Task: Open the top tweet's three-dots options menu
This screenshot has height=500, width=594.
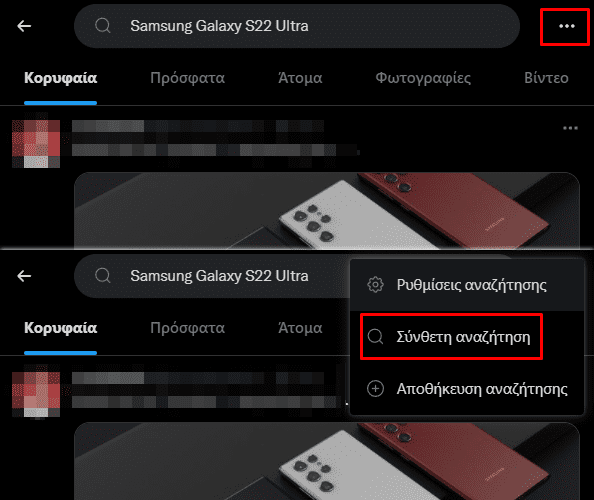Action: [x=570, y=128]
